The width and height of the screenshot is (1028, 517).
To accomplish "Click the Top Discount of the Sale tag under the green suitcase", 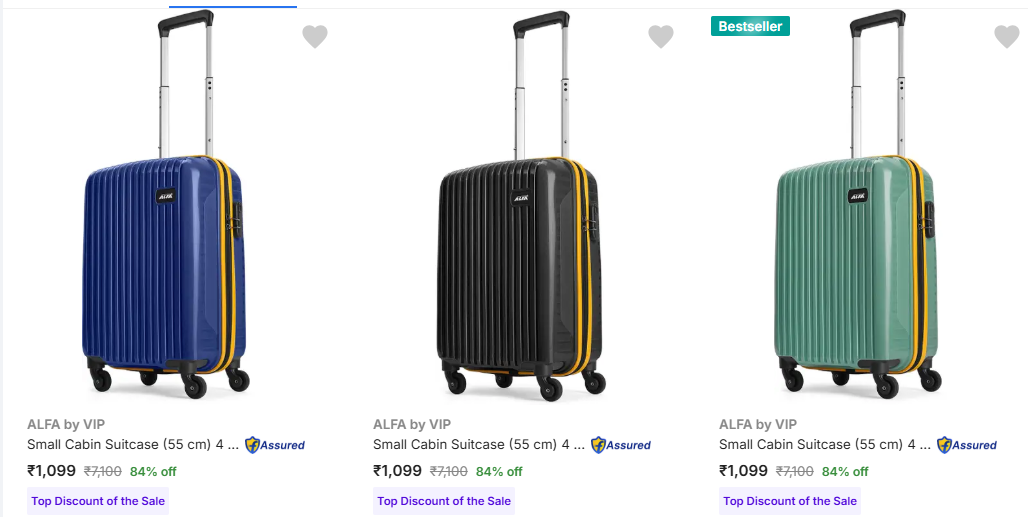I will pos(790,501).
